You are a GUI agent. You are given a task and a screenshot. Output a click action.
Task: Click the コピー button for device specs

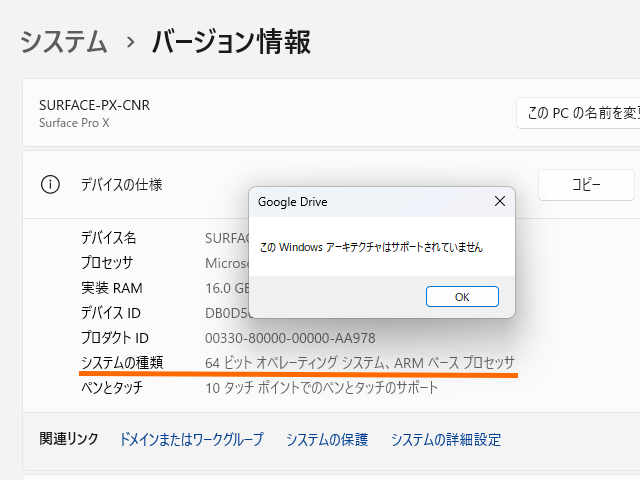tap(586, 185)
